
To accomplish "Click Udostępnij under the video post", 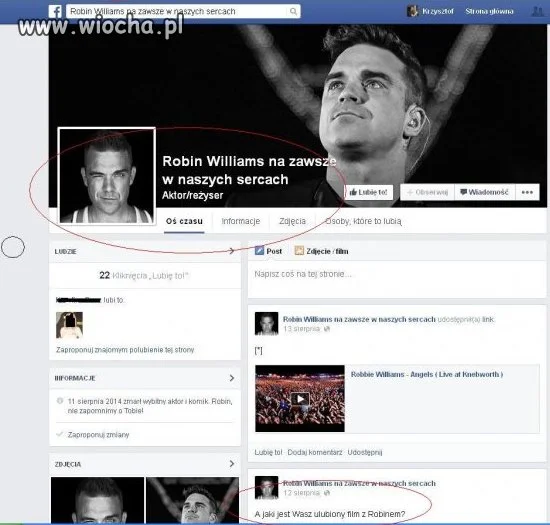I will tap(365, 452).
